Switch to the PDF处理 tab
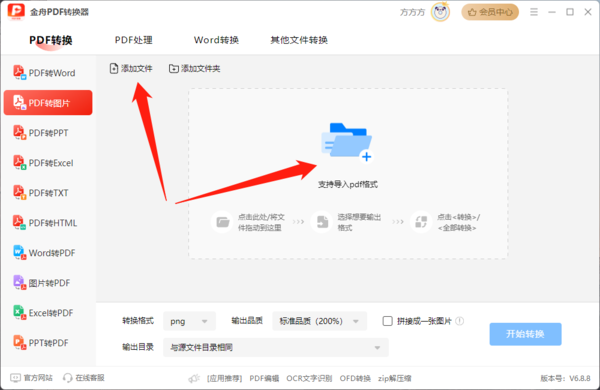This screenshot has width=600, height=390. click(x=134, y=40)
